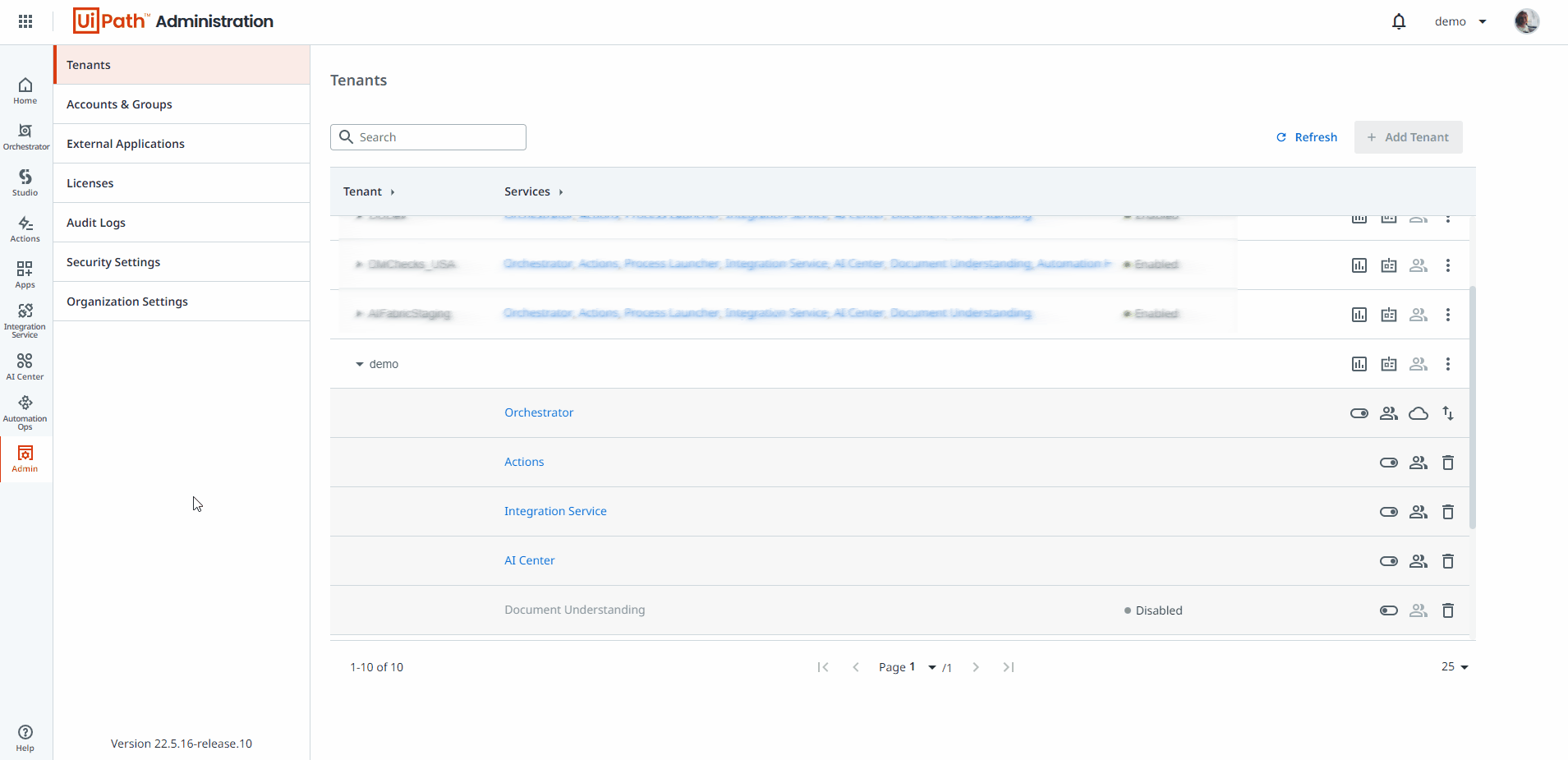Click the Refresh button
Screen dimensions: 1568x760
1307,137
